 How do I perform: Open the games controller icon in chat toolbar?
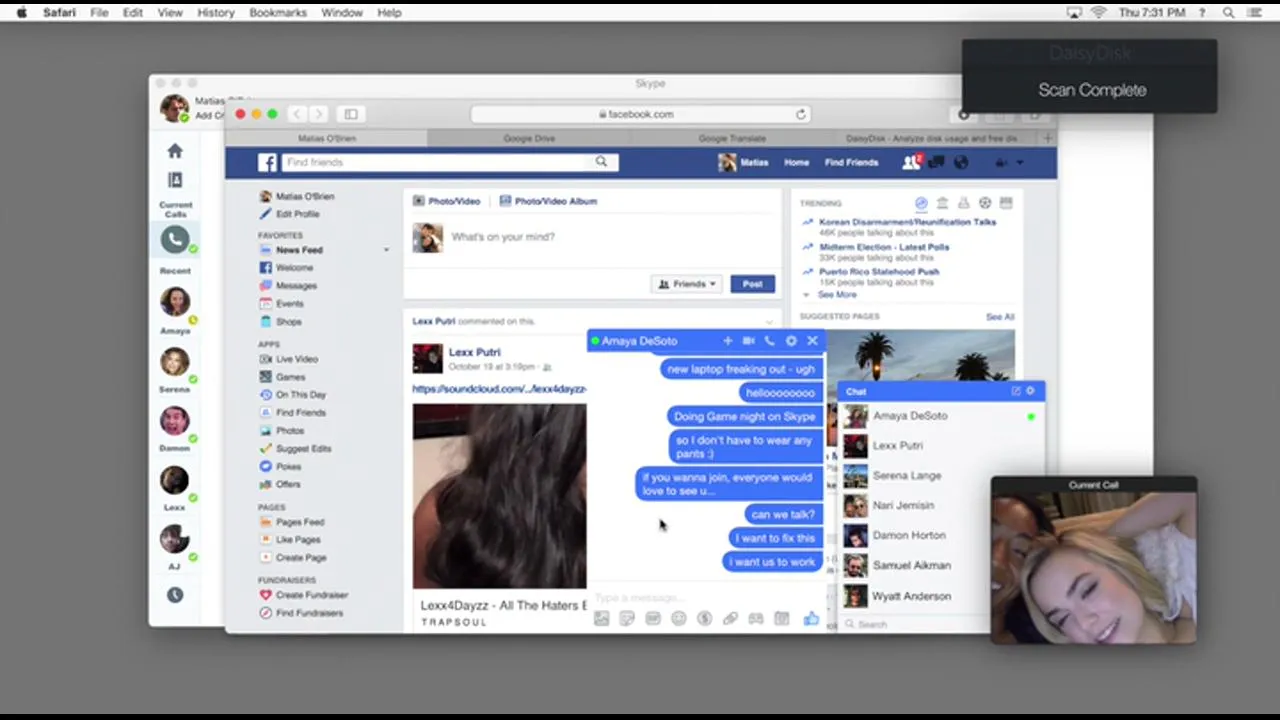(x=756, y=619)
